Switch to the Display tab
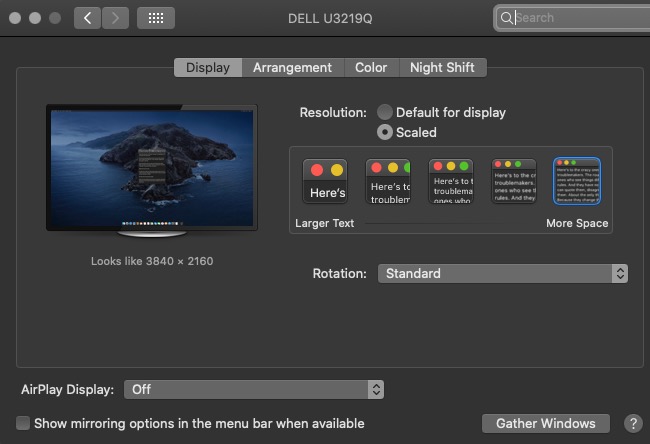The width and height of the screenshot is (650, 444). tap(208, 68)
